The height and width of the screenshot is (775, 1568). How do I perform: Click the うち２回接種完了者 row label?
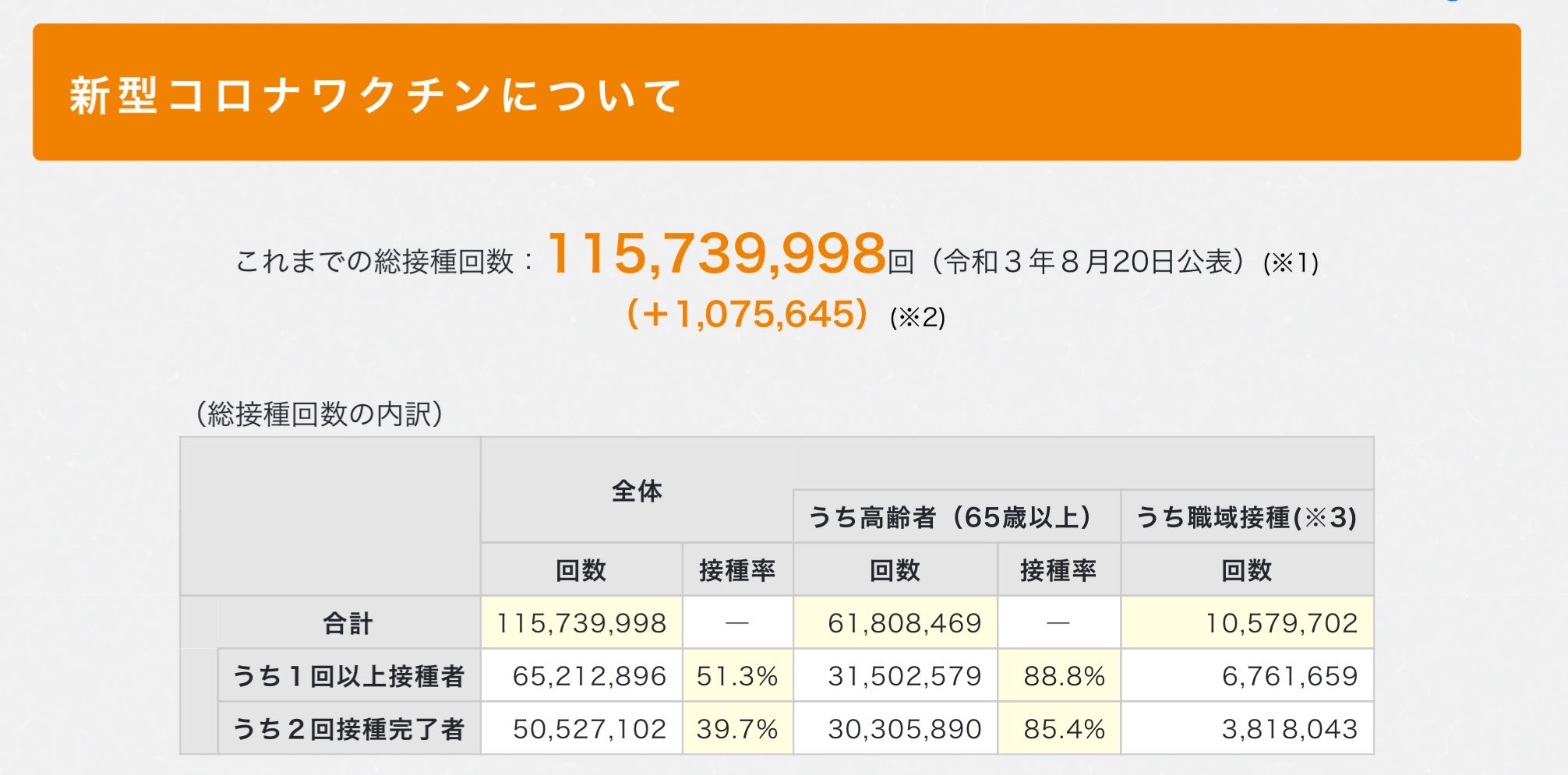[348, 729]
